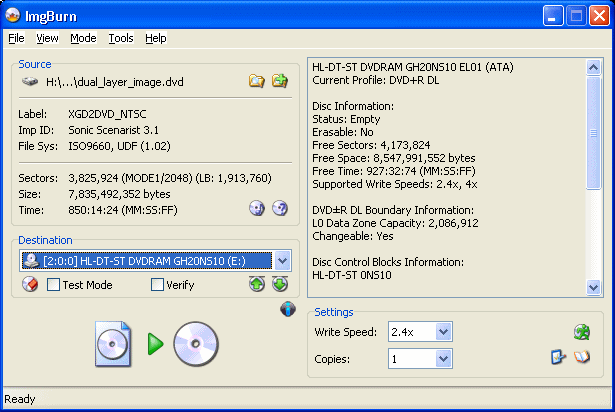Click the size value 7,835,492,352 bytes
Screen dimensions: 615x412
point(119,194)
